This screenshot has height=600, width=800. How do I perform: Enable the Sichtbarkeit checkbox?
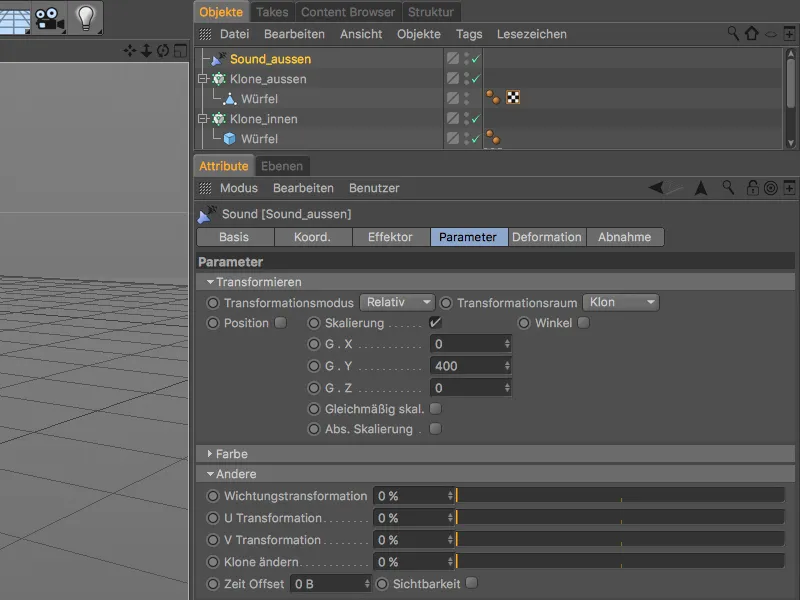tap(472, 583)
